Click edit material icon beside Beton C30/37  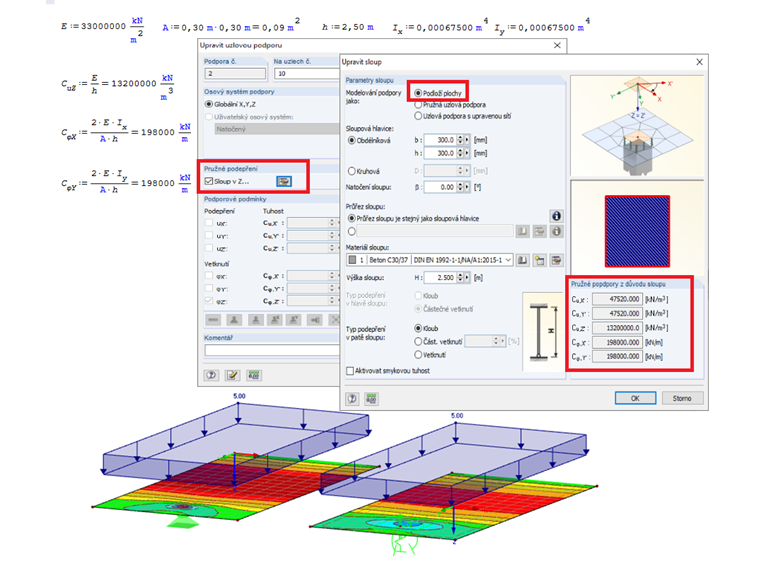pyautogui.click(x=556, y=260)
